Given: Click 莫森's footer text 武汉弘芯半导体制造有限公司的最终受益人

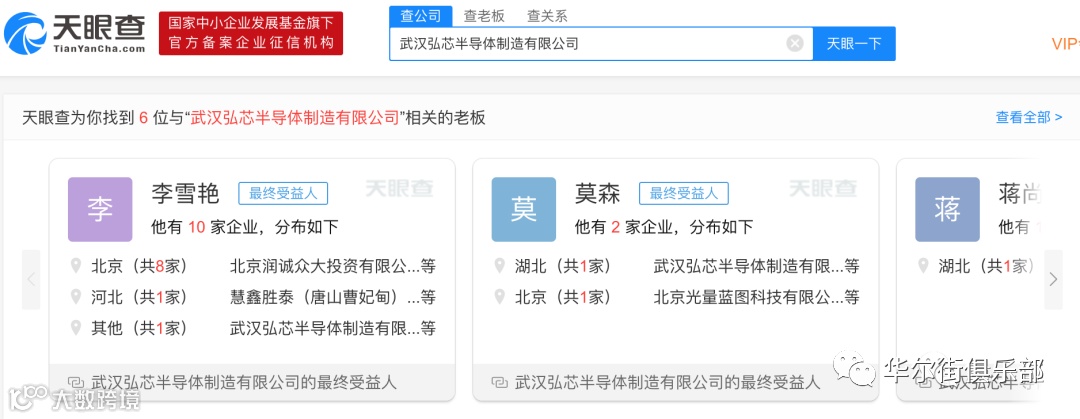Looking at the screenshot, I should 667,382.
